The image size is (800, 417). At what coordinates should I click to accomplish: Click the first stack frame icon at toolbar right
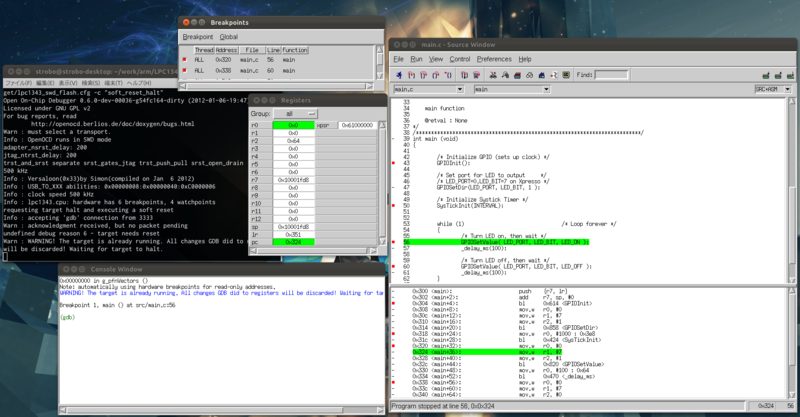click(766, 76)
